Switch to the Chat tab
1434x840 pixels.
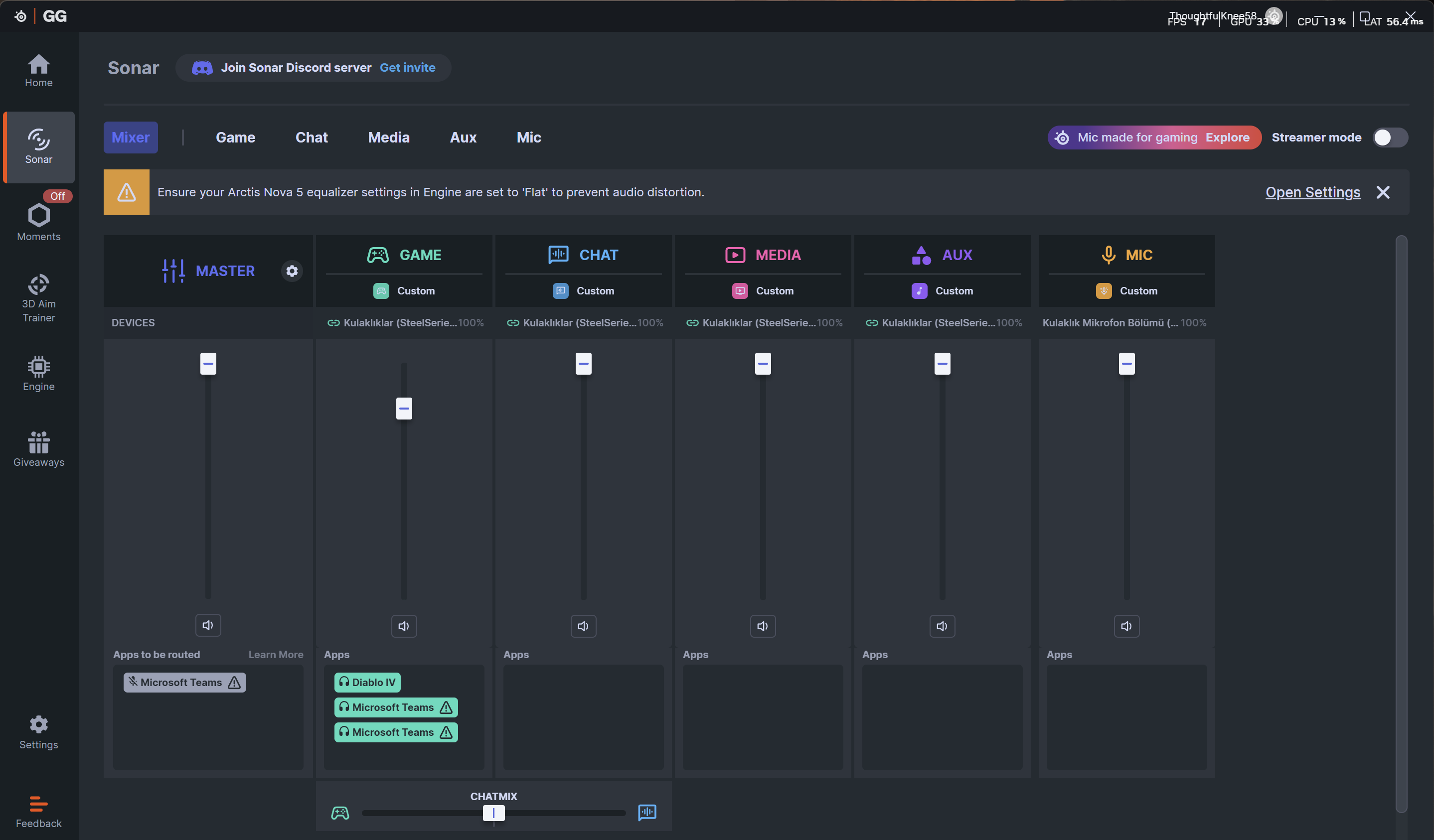point(312,138)
